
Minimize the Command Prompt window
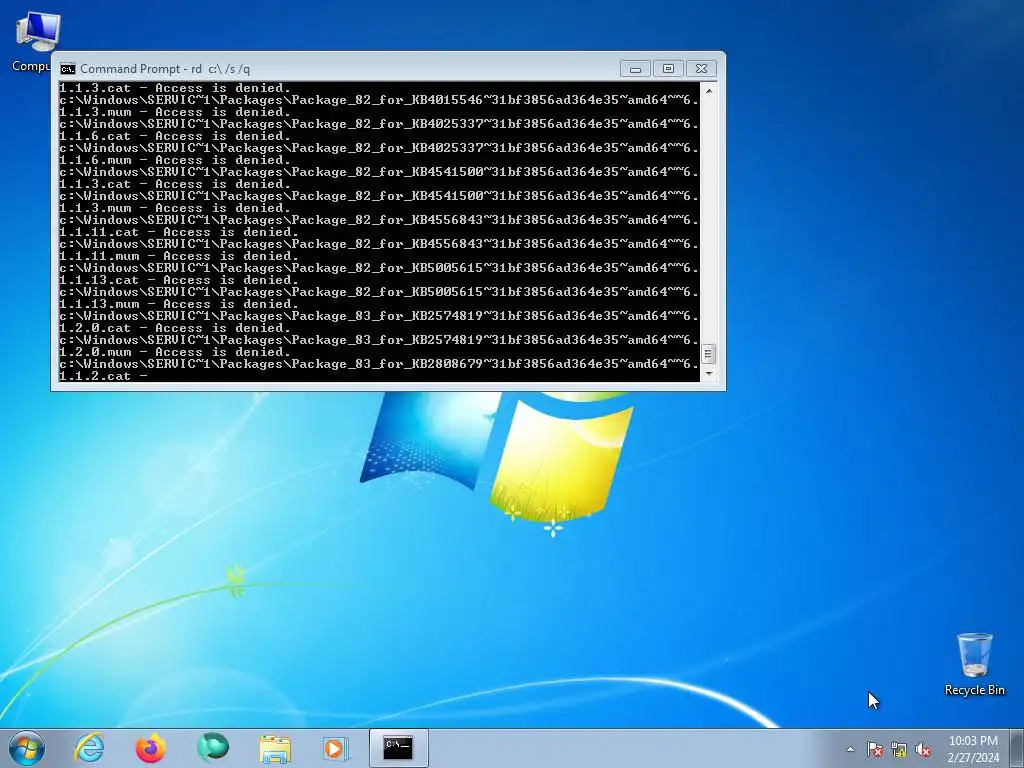[635, 69]
